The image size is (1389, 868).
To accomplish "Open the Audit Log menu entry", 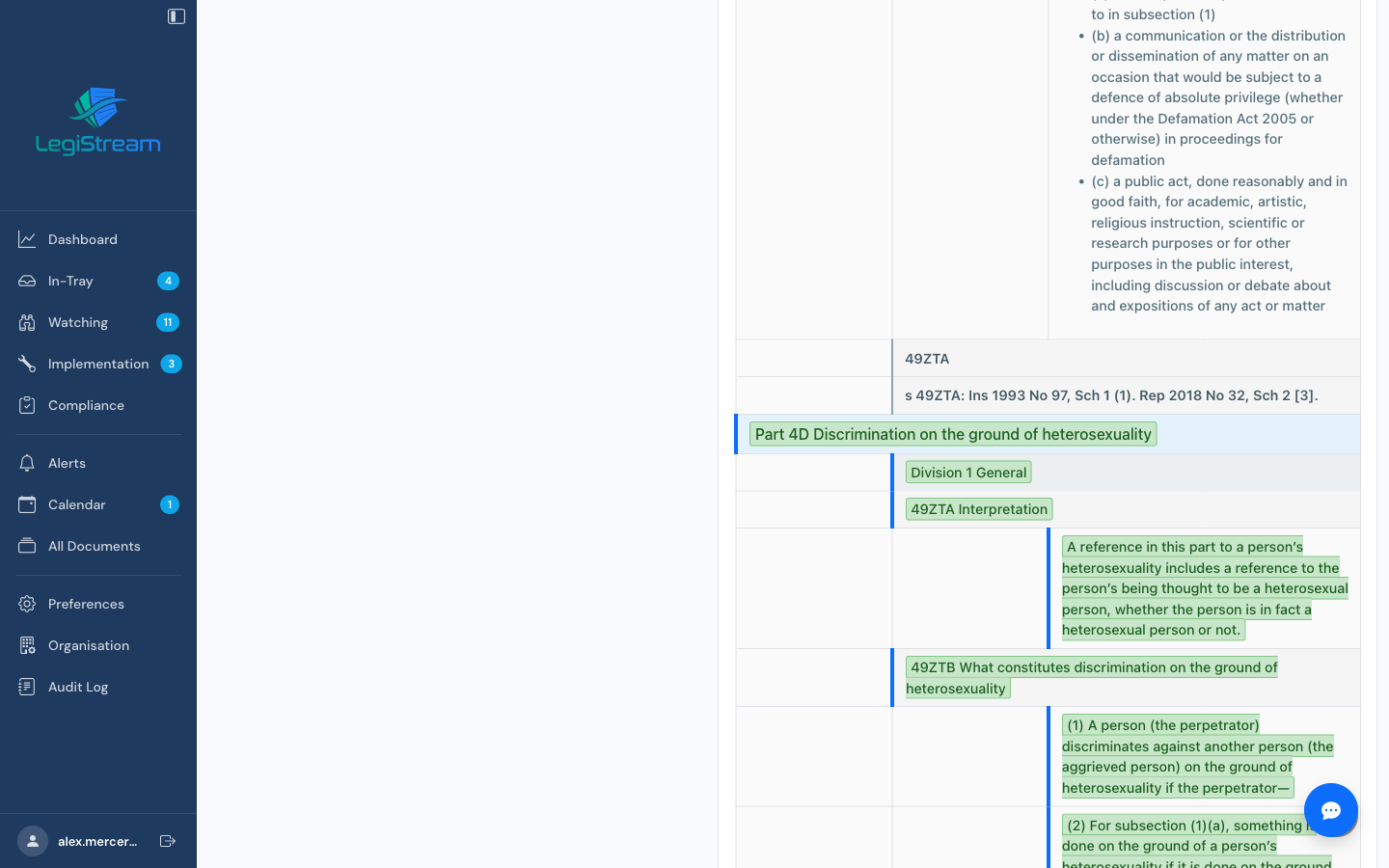I will [78, 687].
